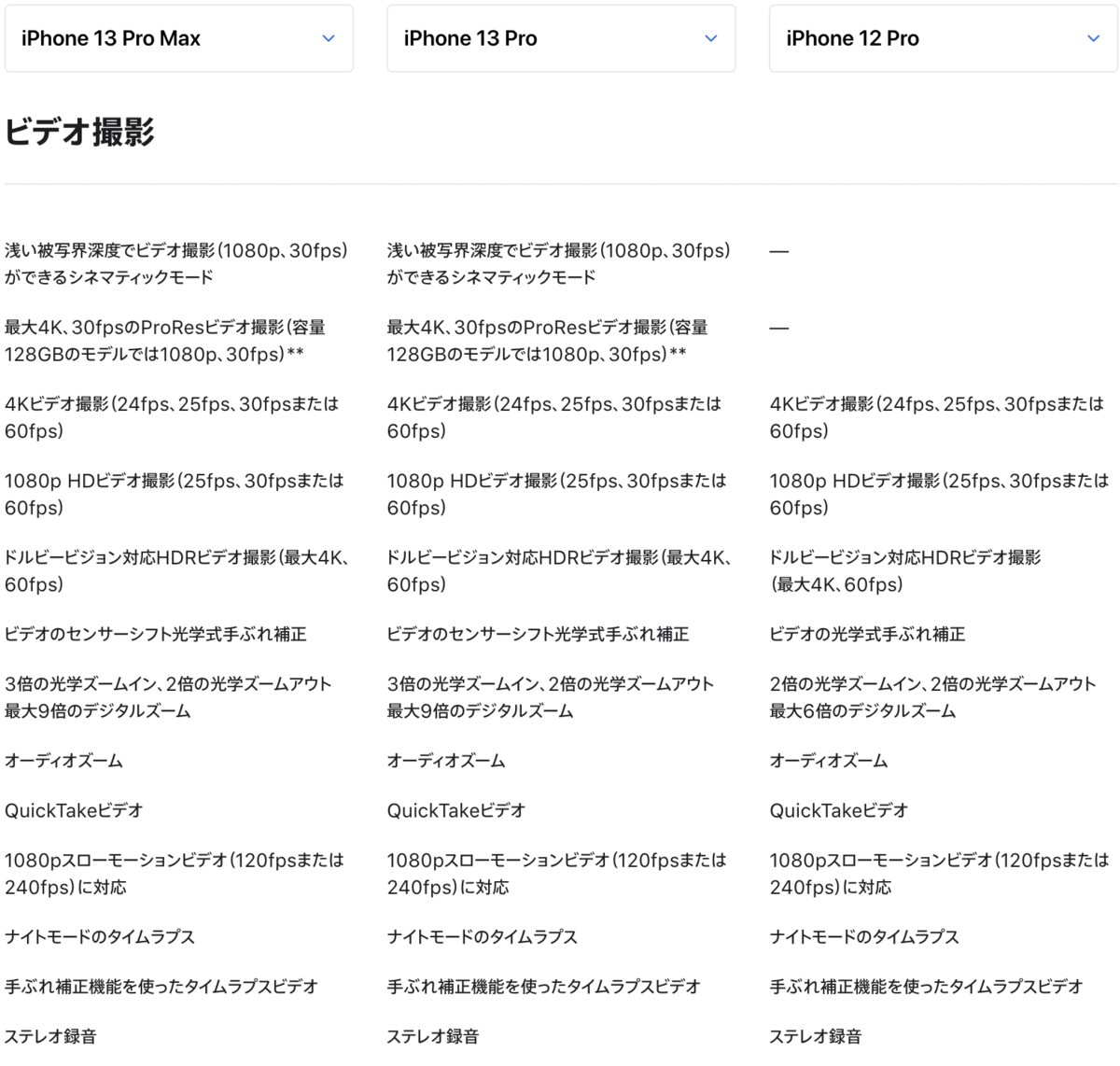Click 1080p HDビデオ撮影 text under iPhone 13 Pro
This screenshot has height=1066, width=1120.
pyautogui.click(x=557, y=494)
